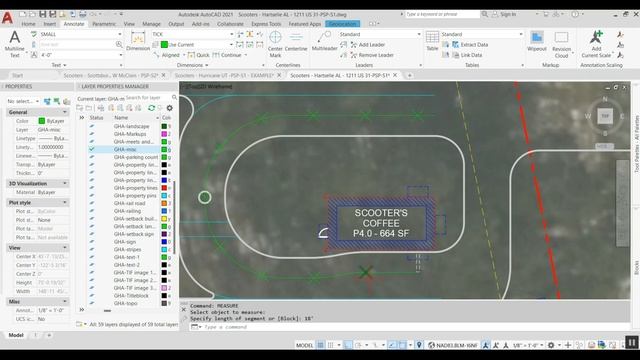Click Add Leader button
640x360 pixels.
tap(368, 44)
